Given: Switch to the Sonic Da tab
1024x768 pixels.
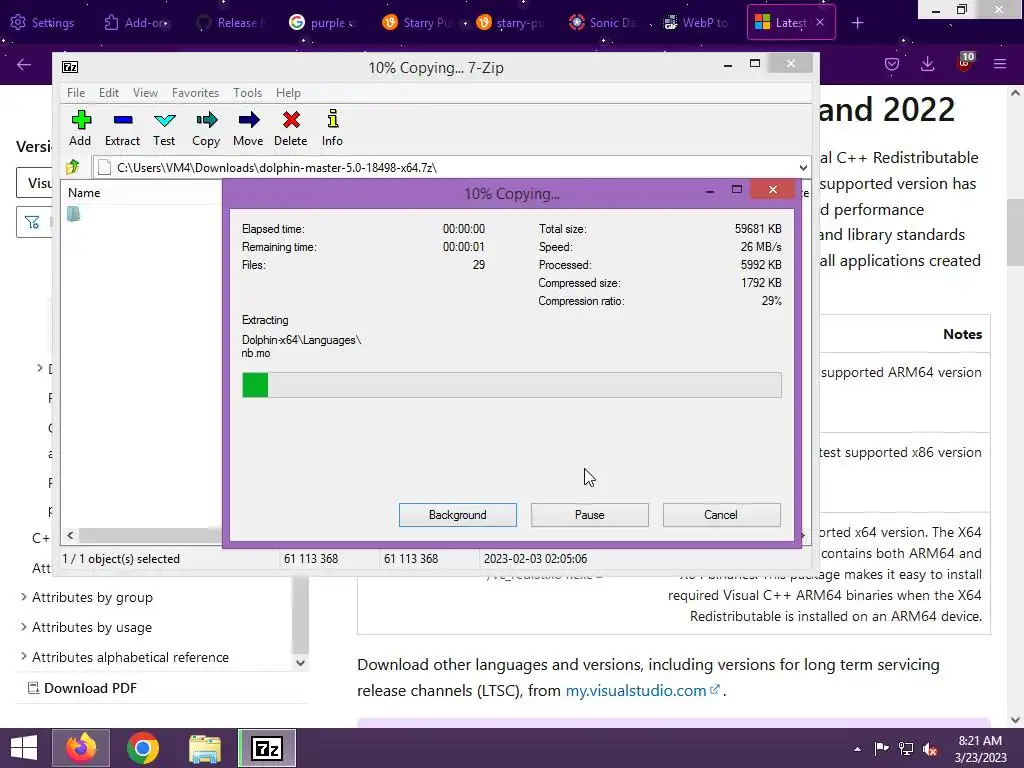Looking at the screenshot, I should click(x=603, y=23).
